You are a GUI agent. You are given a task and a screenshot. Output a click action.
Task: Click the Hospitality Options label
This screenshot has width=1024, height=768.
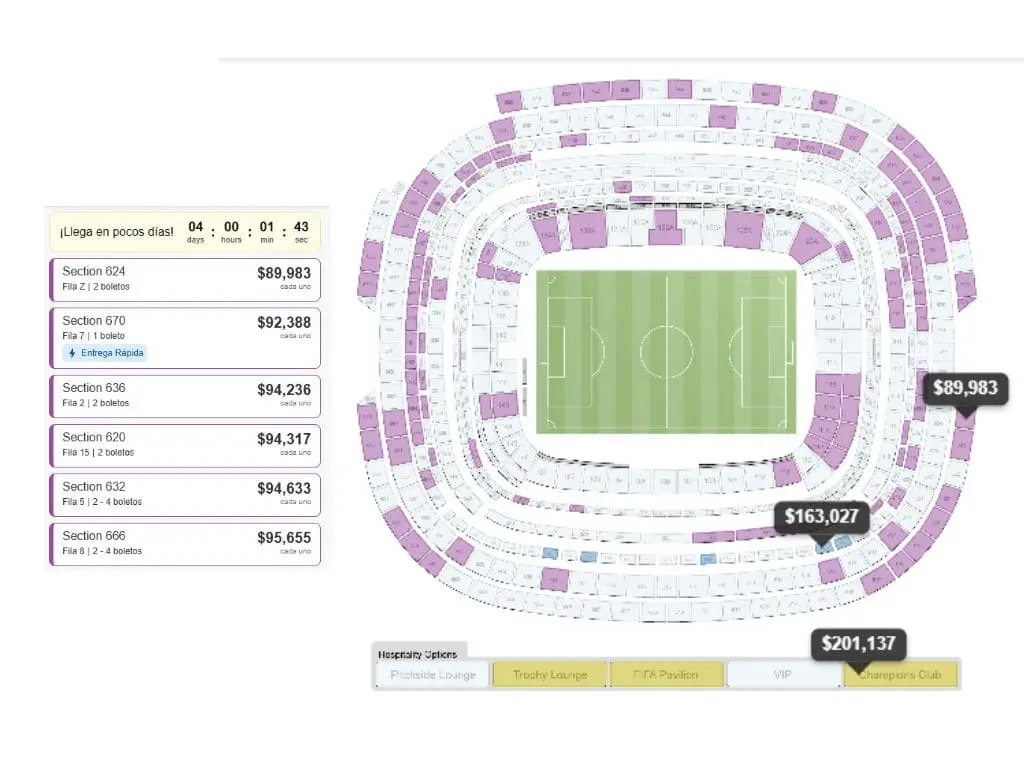pos(417,654)
